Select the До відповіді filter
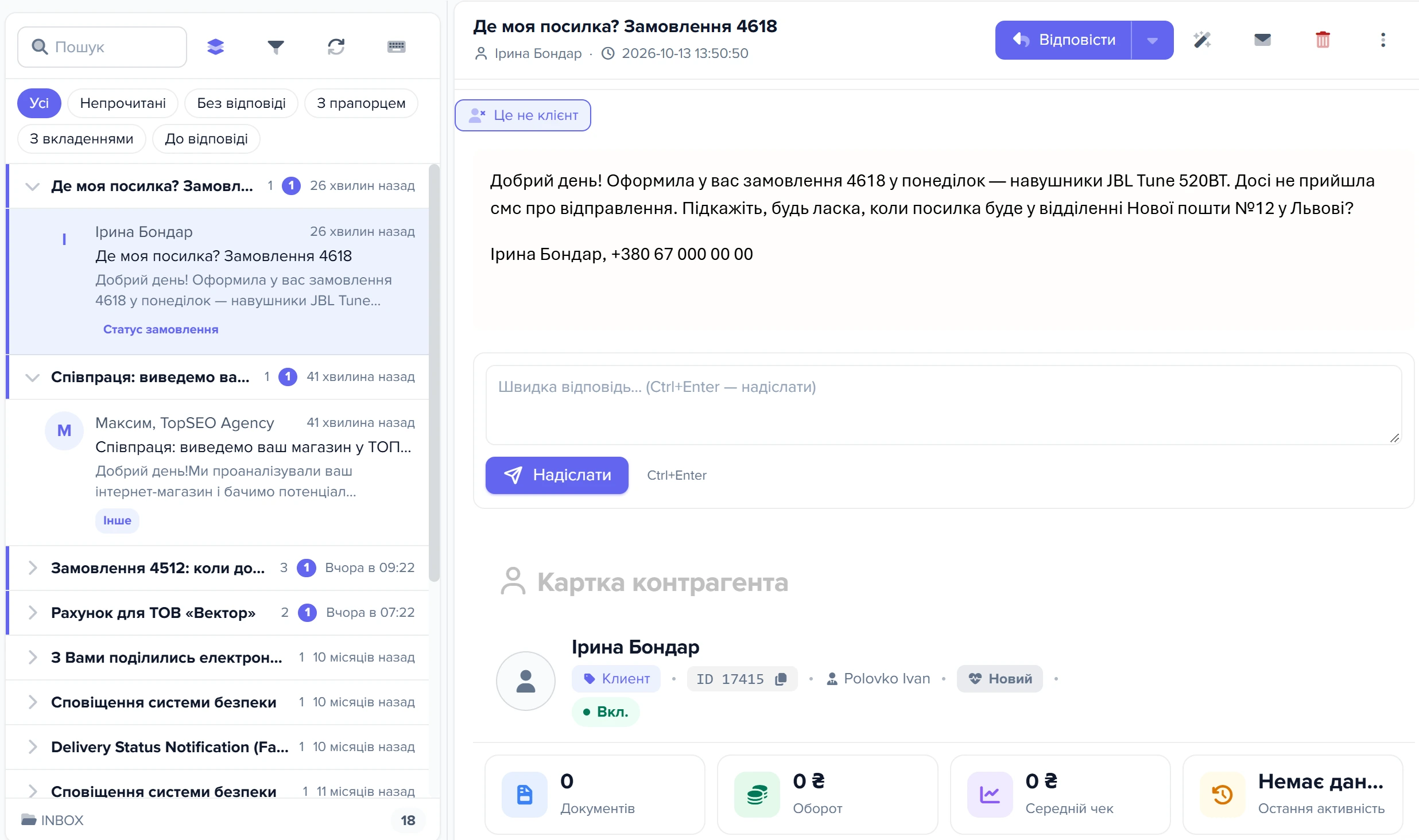Image resolution: width=1419 pixels, height=840 pixels. click(206, 139)
